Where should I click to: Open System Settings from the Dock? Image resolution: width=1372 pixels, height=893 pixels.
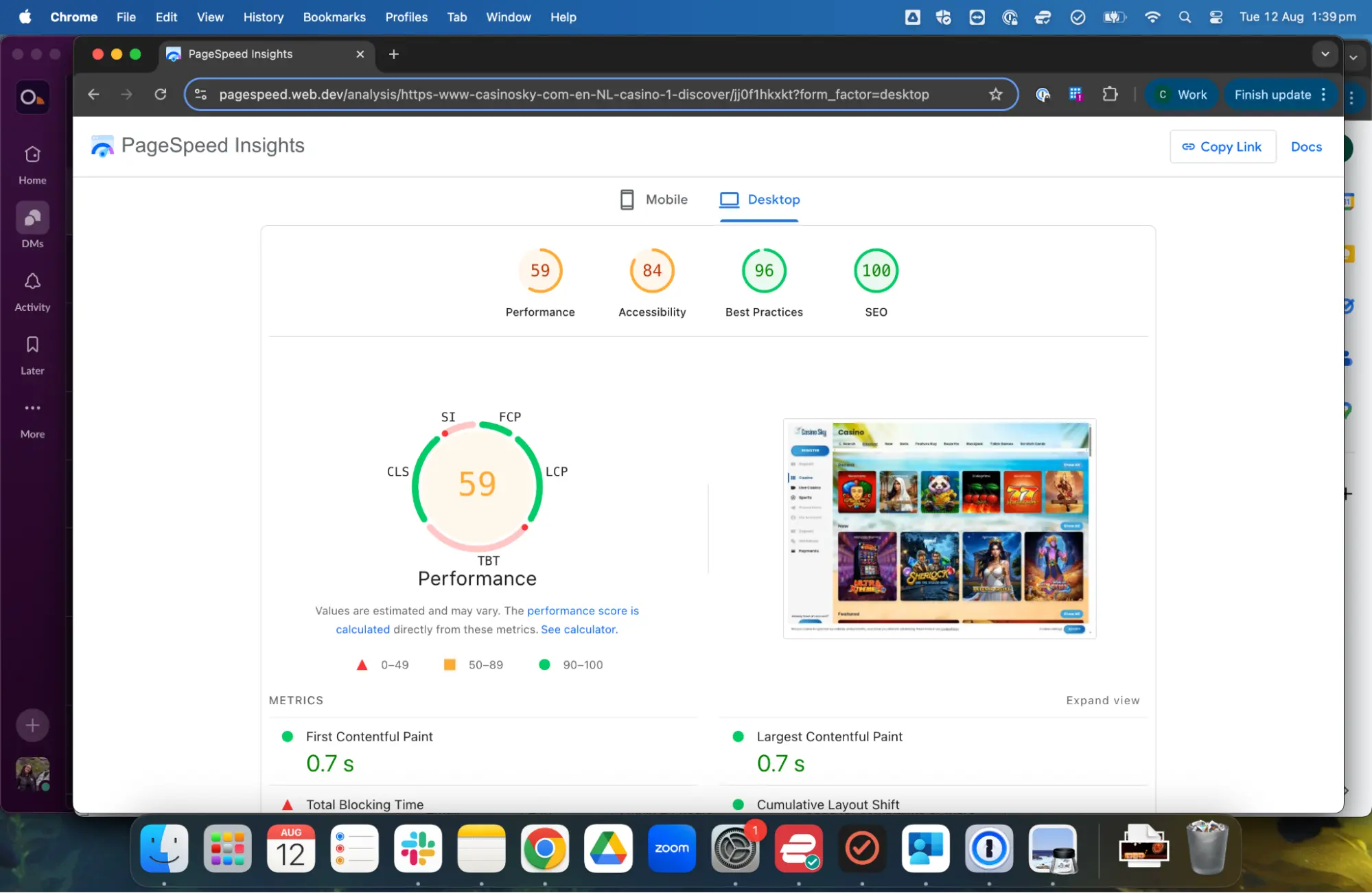pyautogui.click(x=735, y=848)
